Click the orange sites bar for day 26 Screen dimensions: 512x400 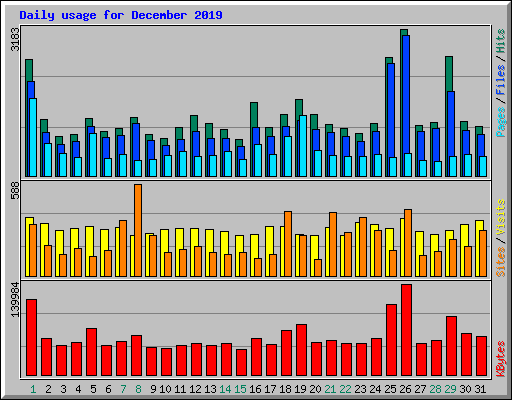click(408, 243)
